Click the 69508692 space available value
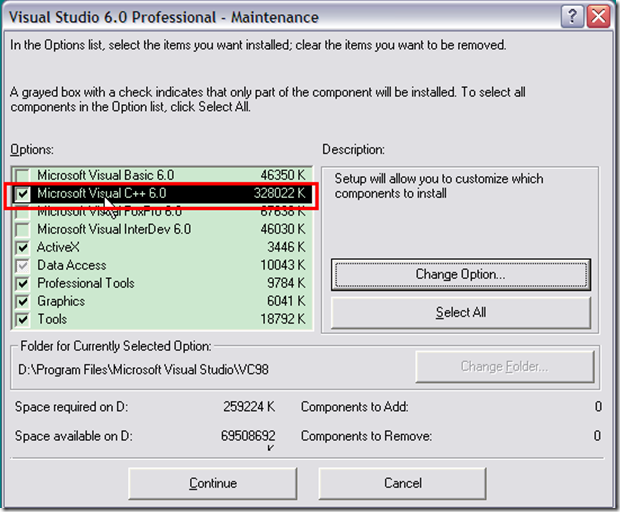 [x=248, y=436]
